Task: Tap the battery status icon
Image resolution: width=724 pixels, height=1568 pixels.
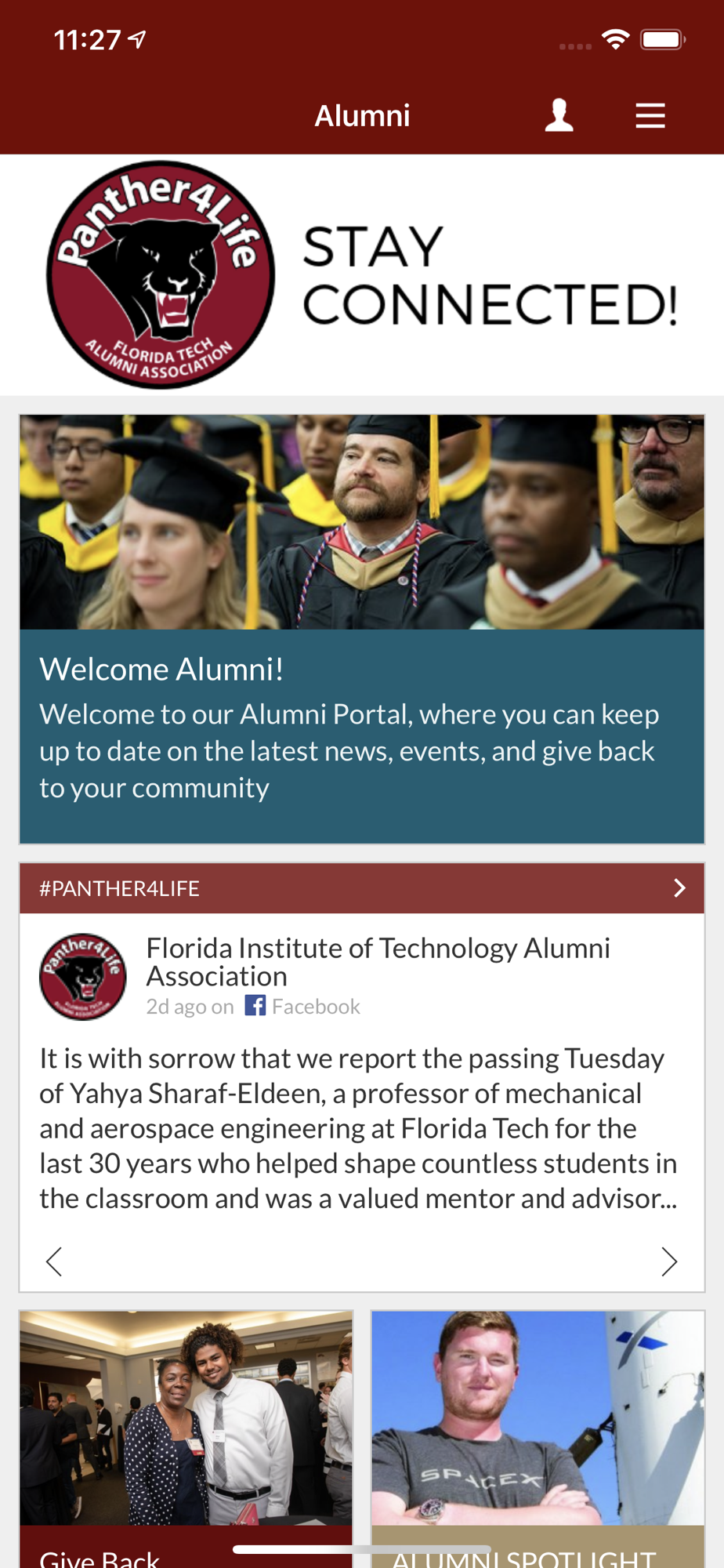Action: pyautogui.click(x=662, y=39)
